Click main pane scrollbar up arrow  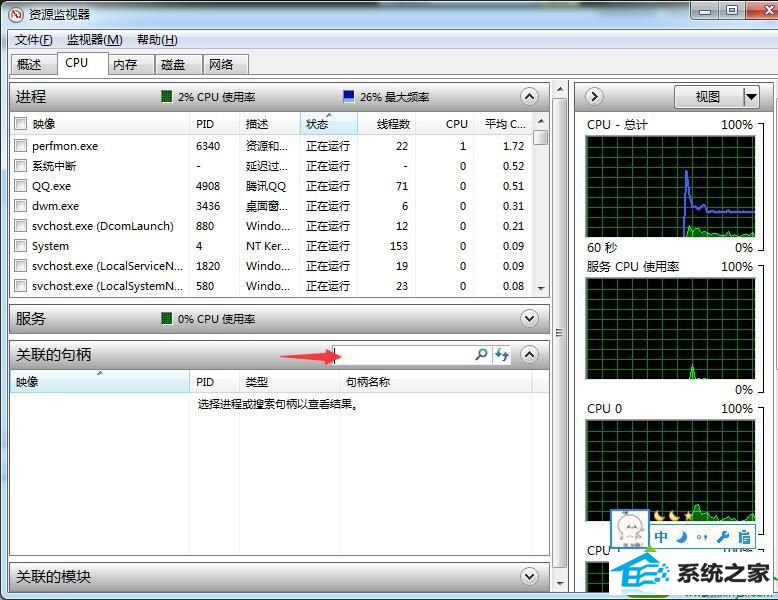point(560,89)
